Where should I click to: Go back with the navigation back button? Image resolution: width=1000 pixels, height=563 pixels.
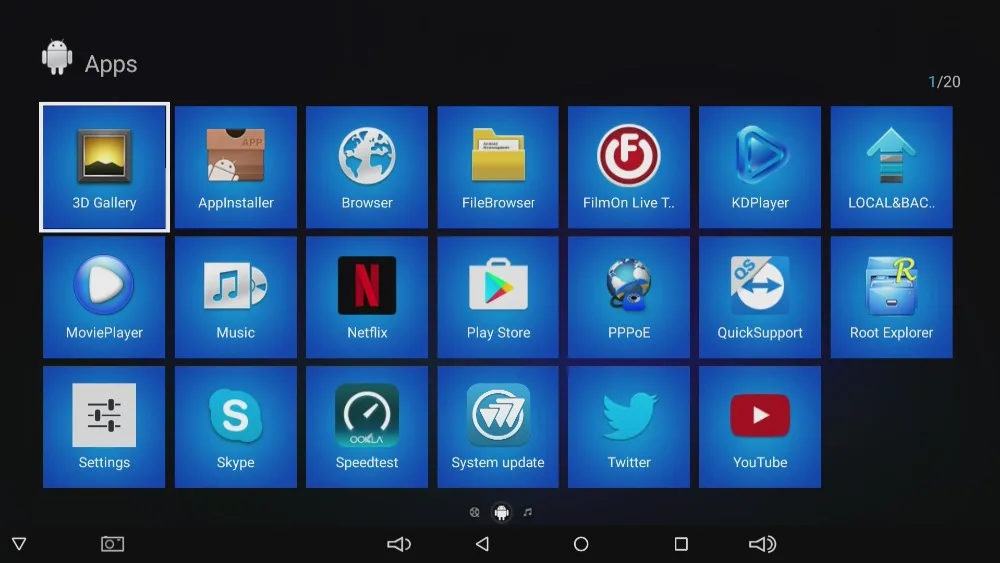[483, 544]
